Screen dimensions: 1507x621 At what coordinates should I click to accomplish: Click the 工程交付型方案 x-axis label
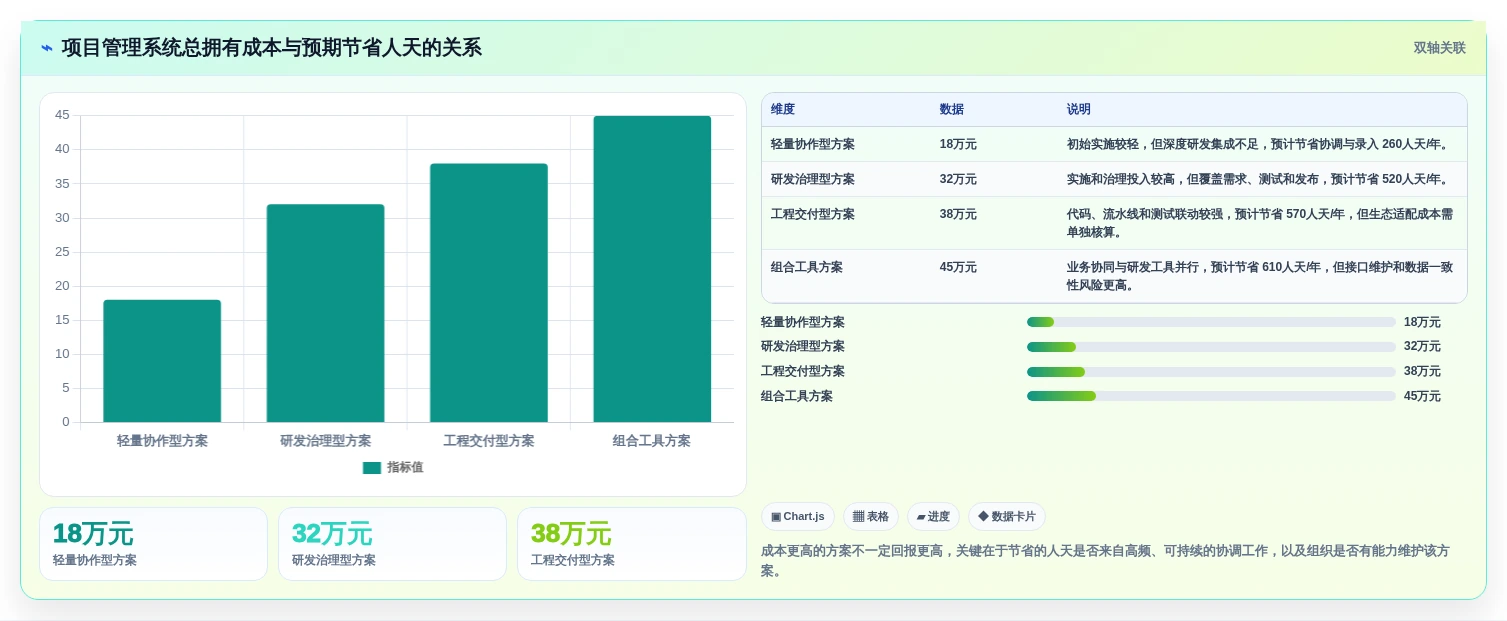pyautogui.click(x=489, y=441)
